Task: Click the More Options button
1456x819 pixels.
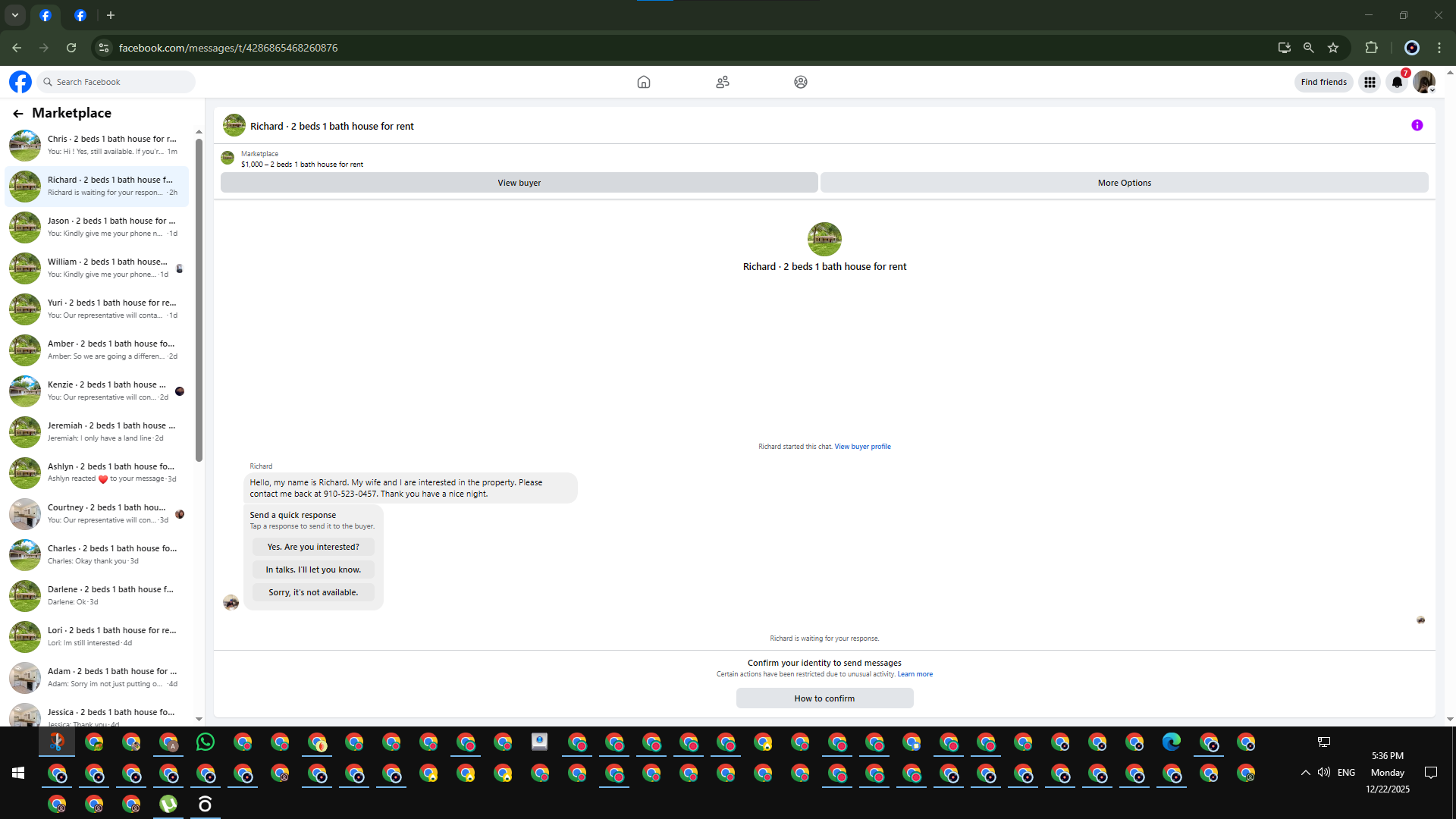Action: [1124, 183]
